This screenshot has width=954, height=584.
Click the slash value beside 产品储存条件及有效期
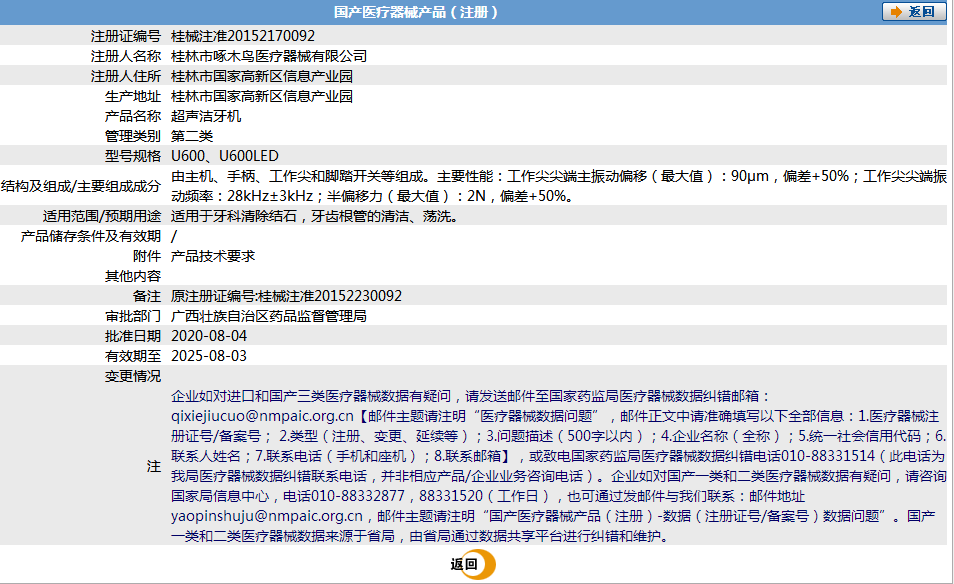pos(174,236)
